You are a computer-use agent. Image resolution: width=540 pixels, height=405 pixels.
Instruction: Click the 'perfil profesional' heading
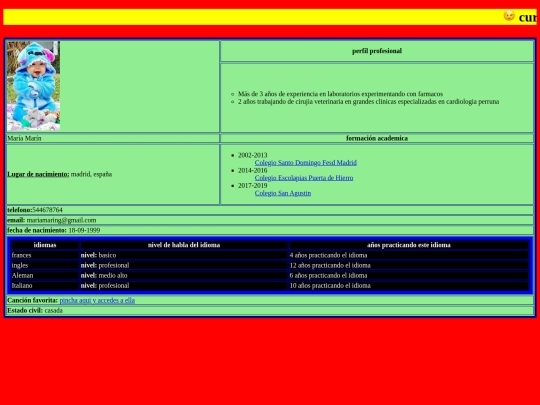click(377, 51)
